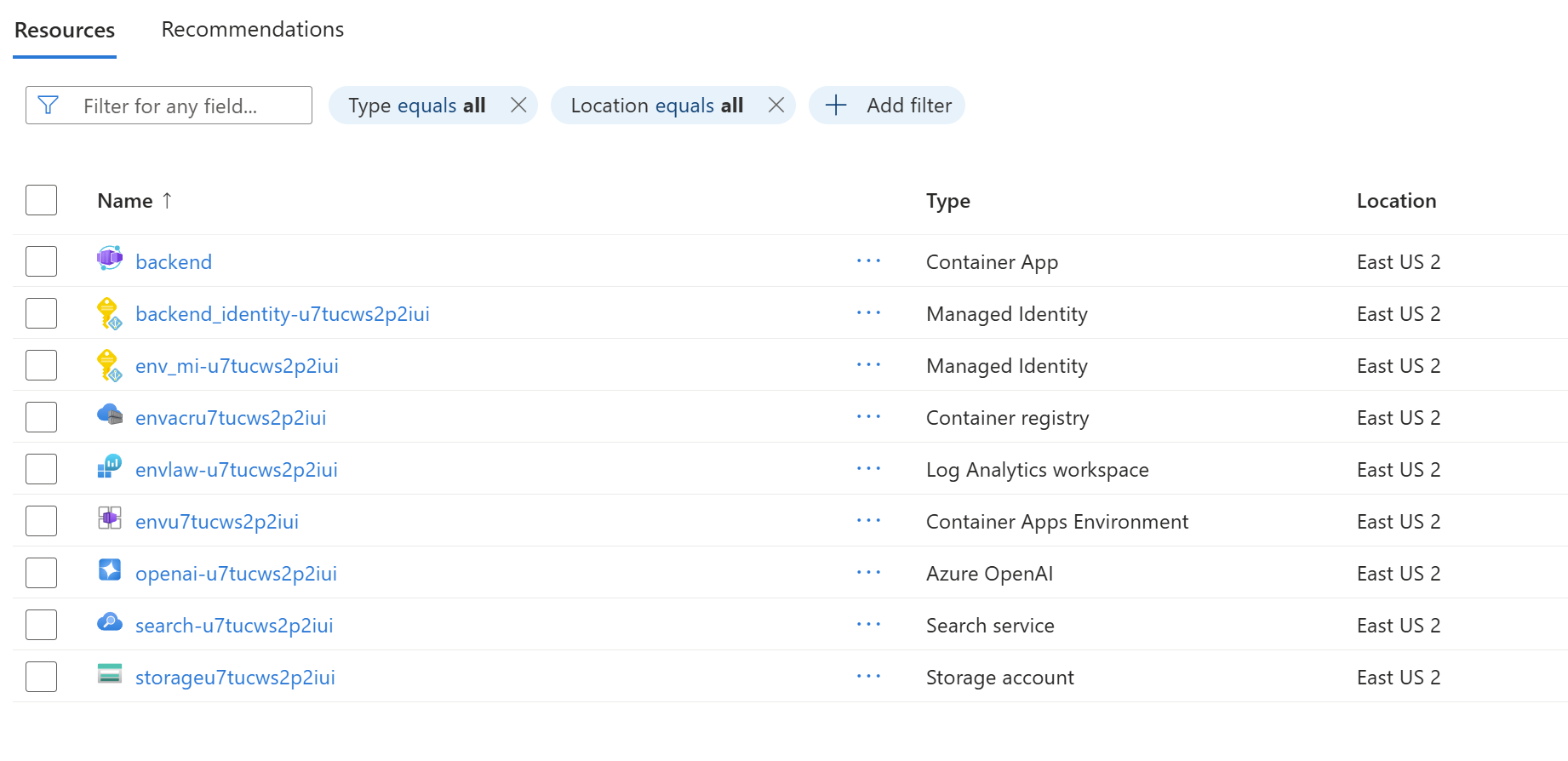Check the env_mi-u7tucws2p2iui checkbox
1568x761 pixels.
click(41, 365)
